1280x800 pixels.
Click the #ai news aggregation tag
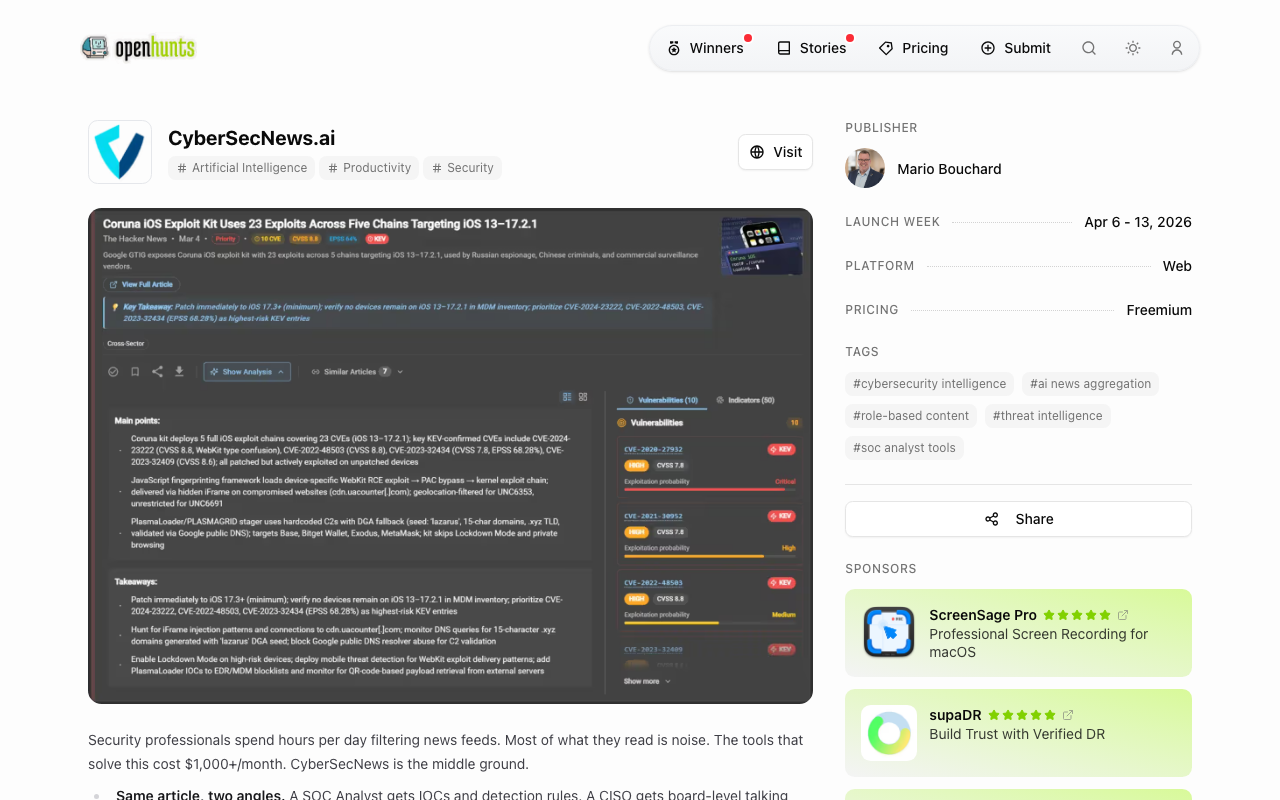point(1090,384)
